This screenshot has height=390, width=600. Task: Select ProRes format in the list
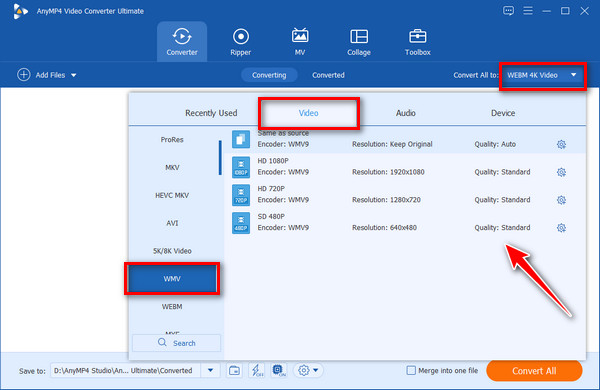point(172,140)
